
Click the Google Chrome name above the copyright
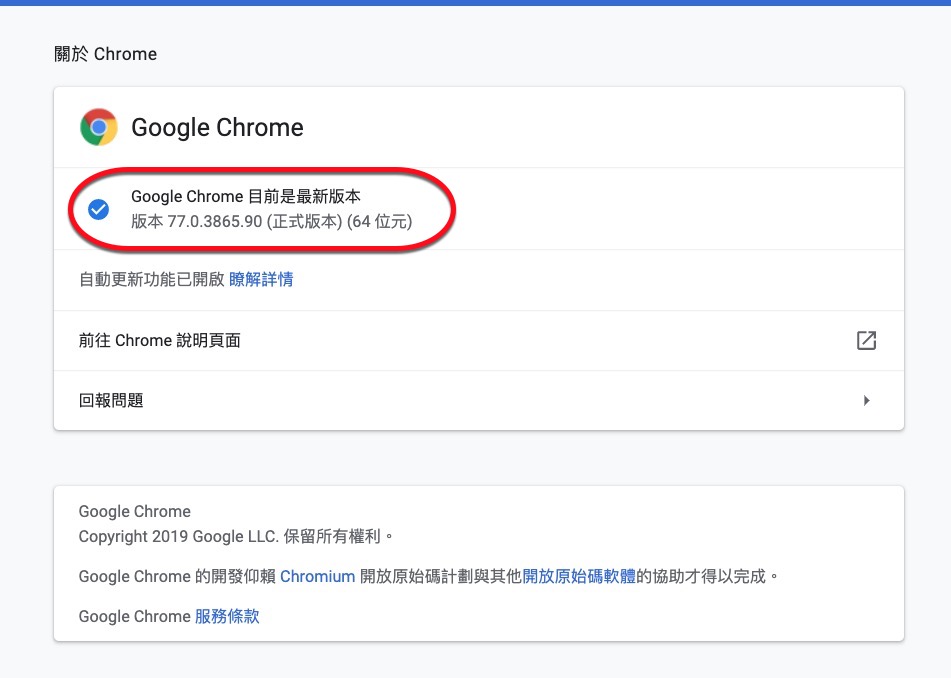coord(134,511)
